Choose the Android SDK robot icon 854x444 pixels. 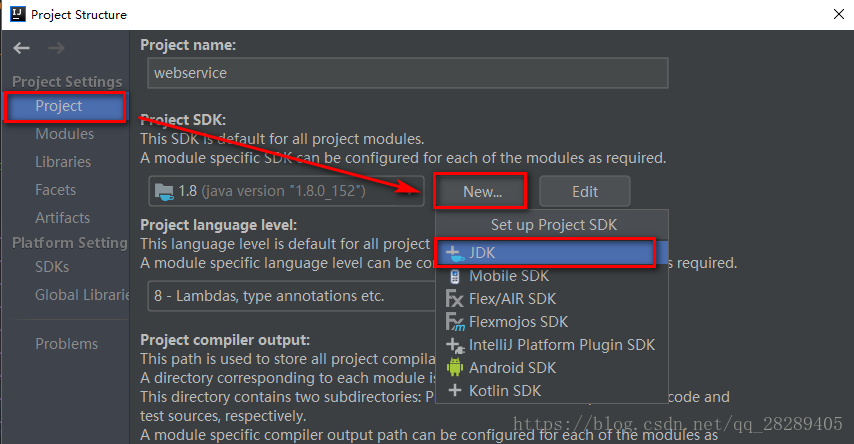(x=454, y=368)
